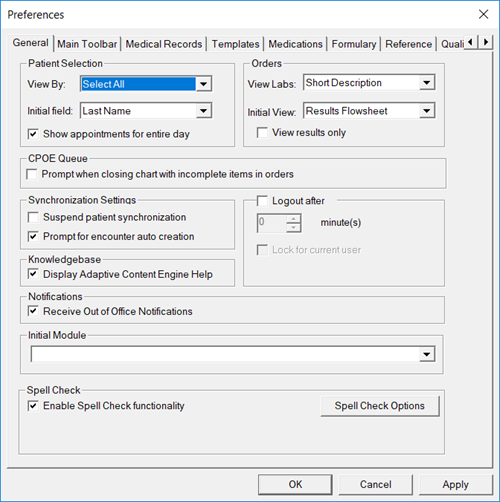Expand the Initial Module dropdown
Viewport: 500px width, 502px height.
click(427, 354)
